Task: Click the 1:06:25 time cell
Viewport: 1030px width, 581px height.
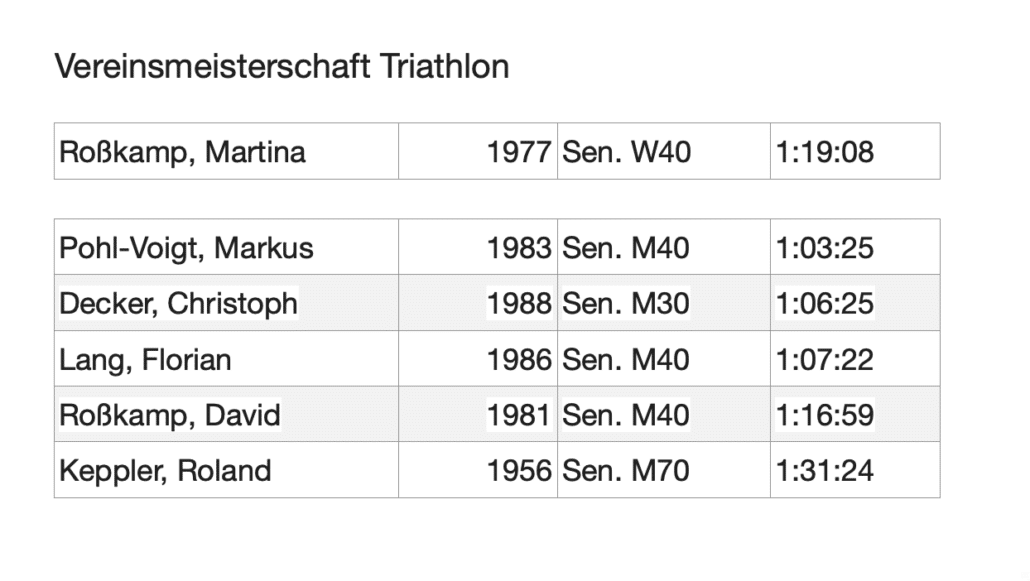Action: point(855,303)
